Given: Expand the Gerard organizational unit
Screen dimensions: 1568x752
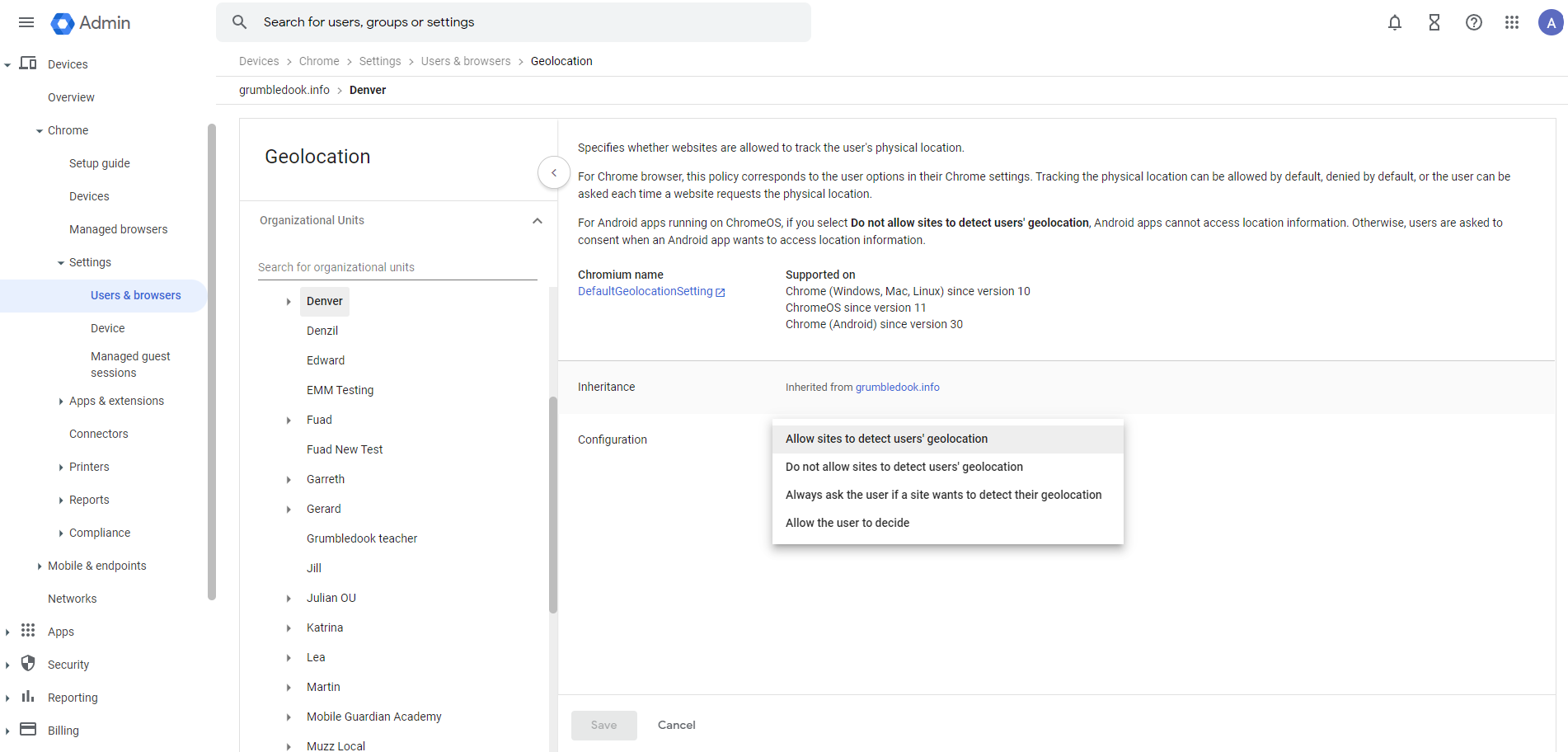Looking at the screenshot, I should (289, 510).
